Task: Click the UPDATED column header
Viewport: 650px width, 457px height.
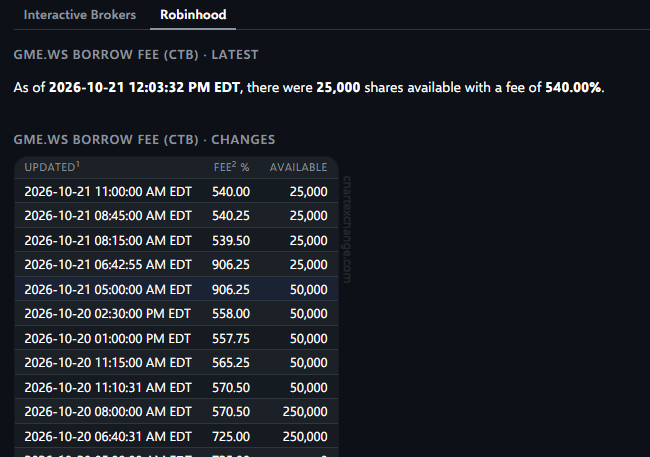Action: (50, 167)
